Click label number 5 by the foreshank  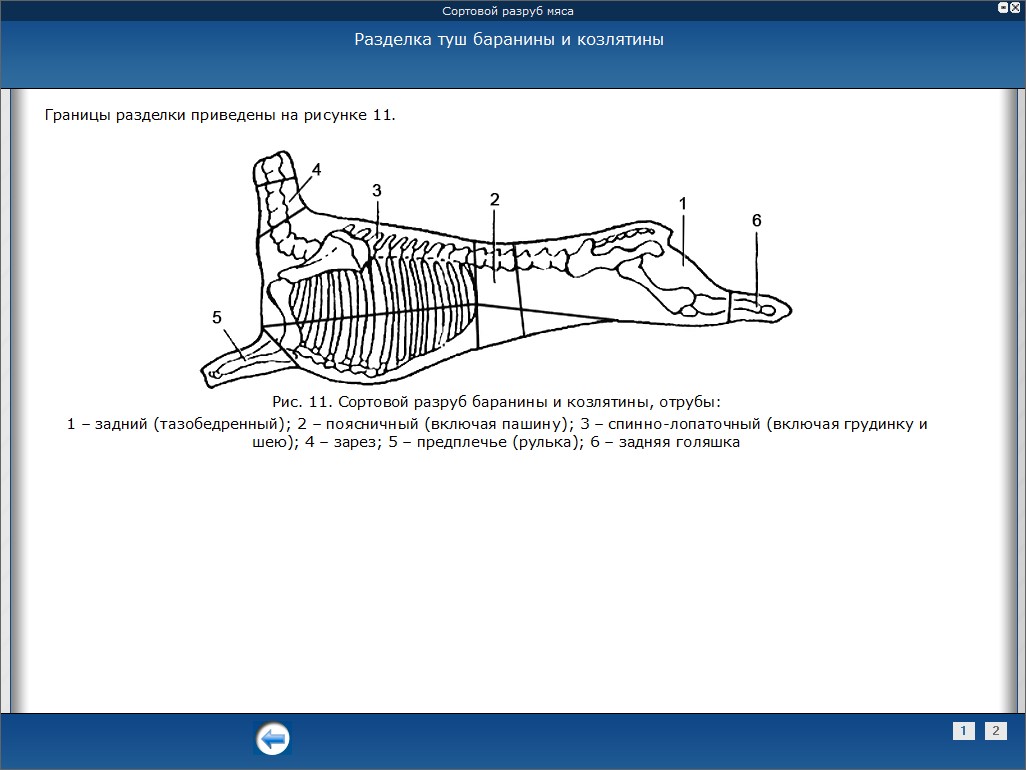click(x=217, y=318)
